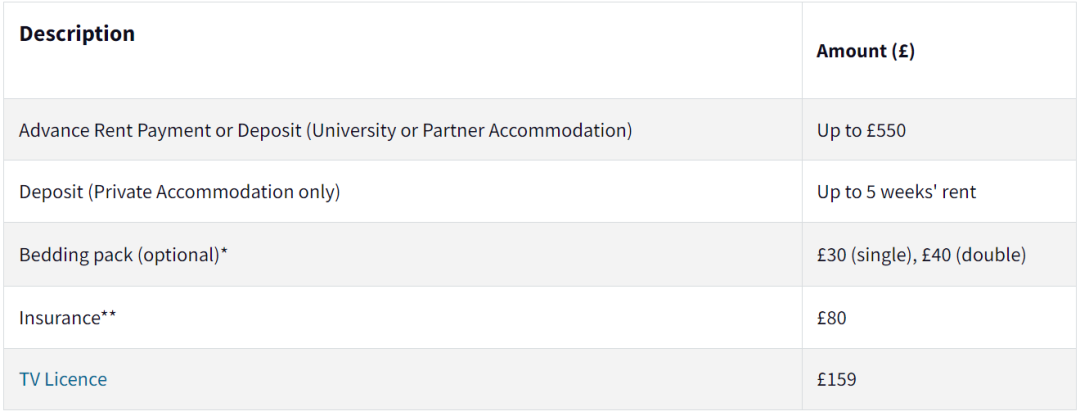This screenshot has width=1080, height=416.
Task: Click the double asterisk after Insurance
Action: click(x=108, y=315)
